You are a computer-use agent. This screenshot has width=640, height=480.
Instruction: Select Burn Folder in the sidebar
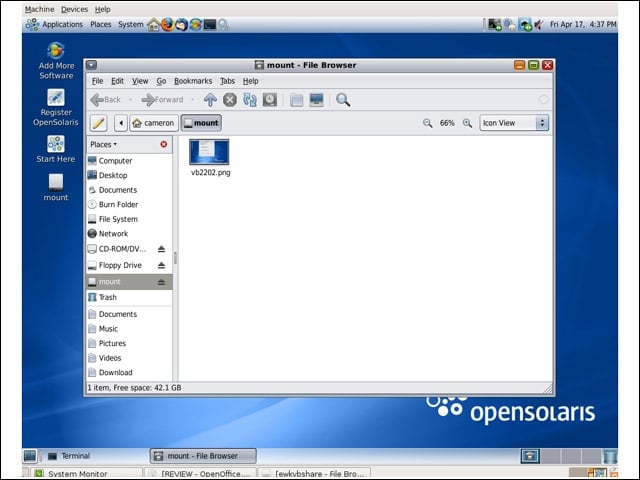point(129,204)
